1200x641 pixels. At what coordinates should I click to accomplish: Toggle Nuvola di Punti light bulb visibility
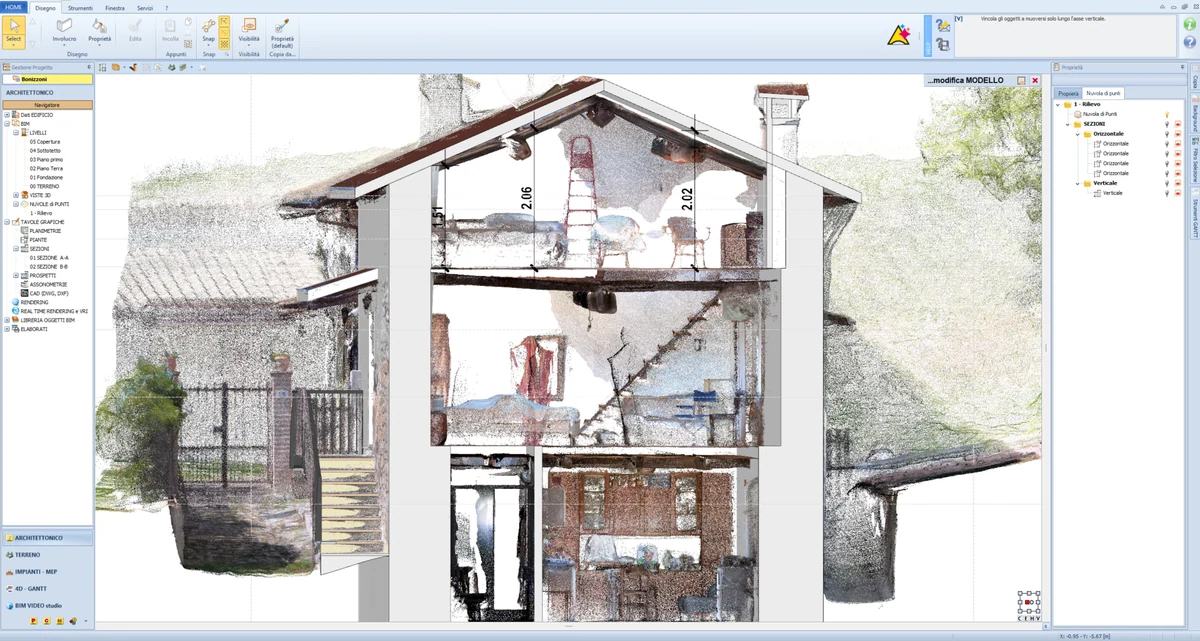[x=1166, y=114]
